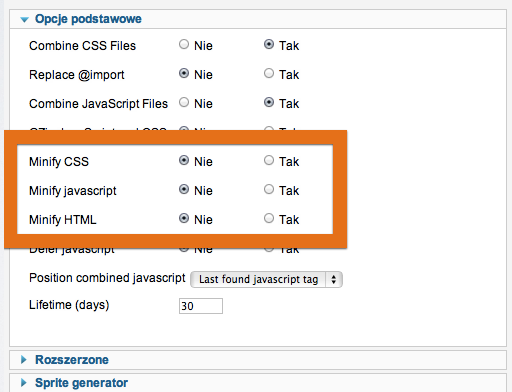Select Nie radio for Minify javascript
512x392 pixels.
(x=184, y=189)
